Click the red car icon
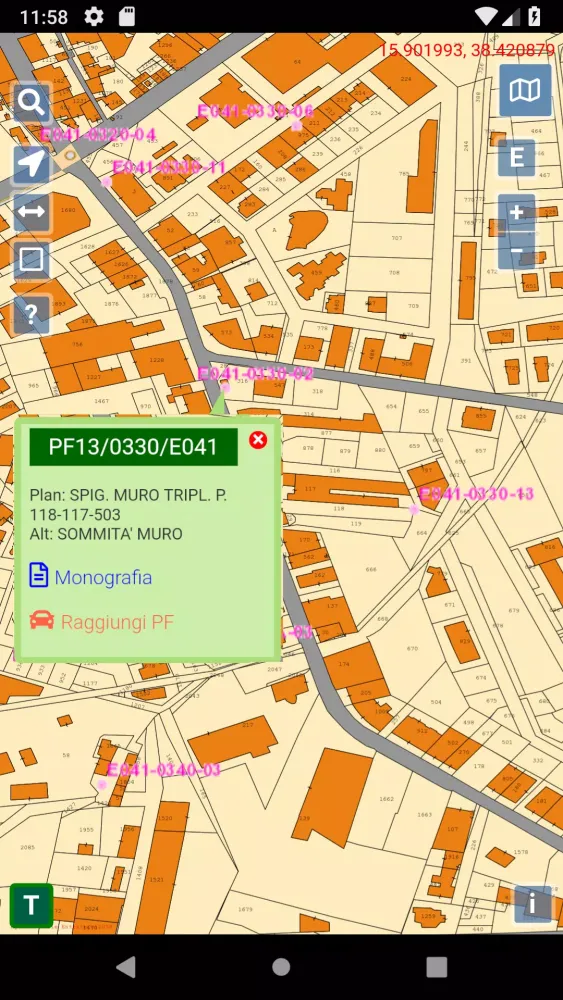The height and width of the screenshot is (1000, 563). 41,620
